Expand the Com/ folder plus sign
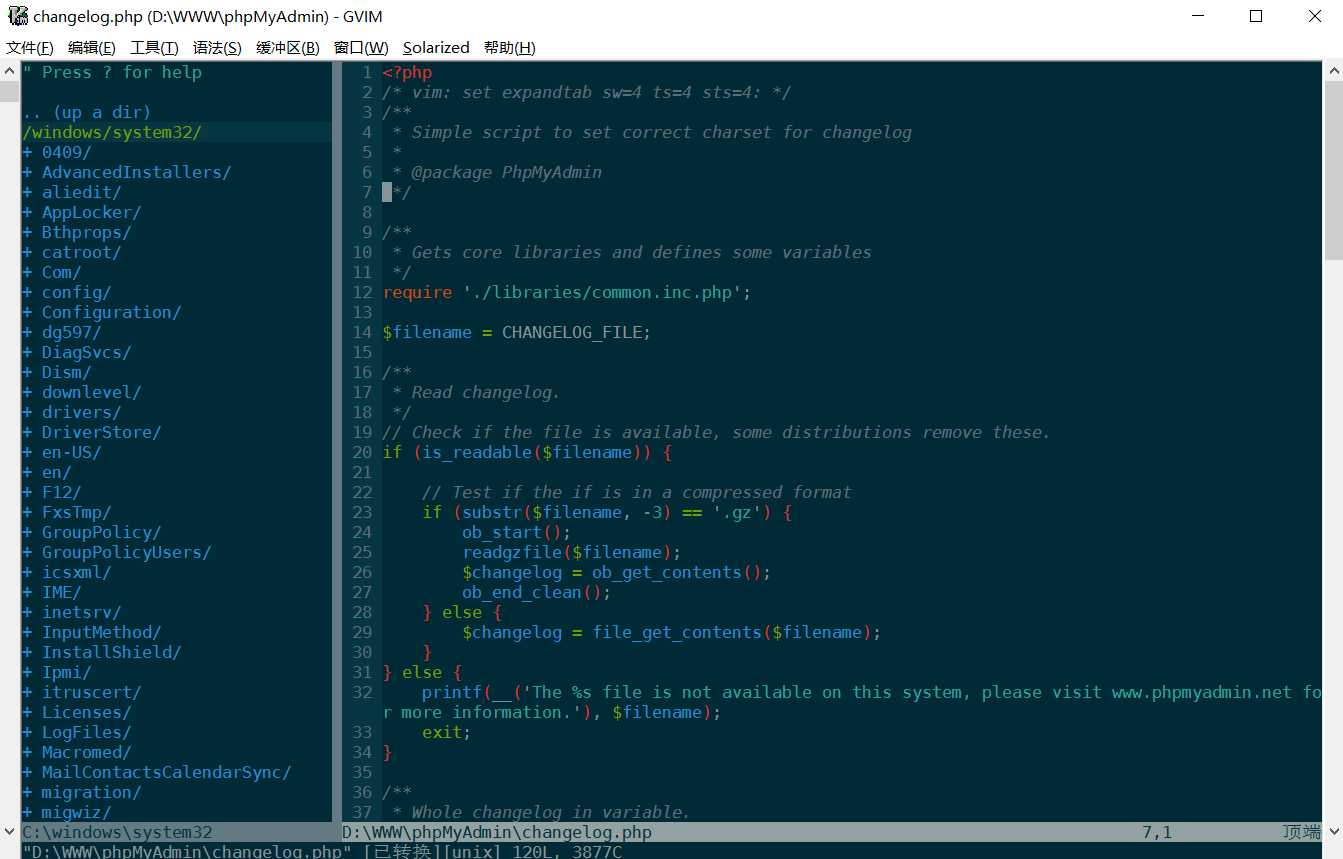 tap(27, 272)
